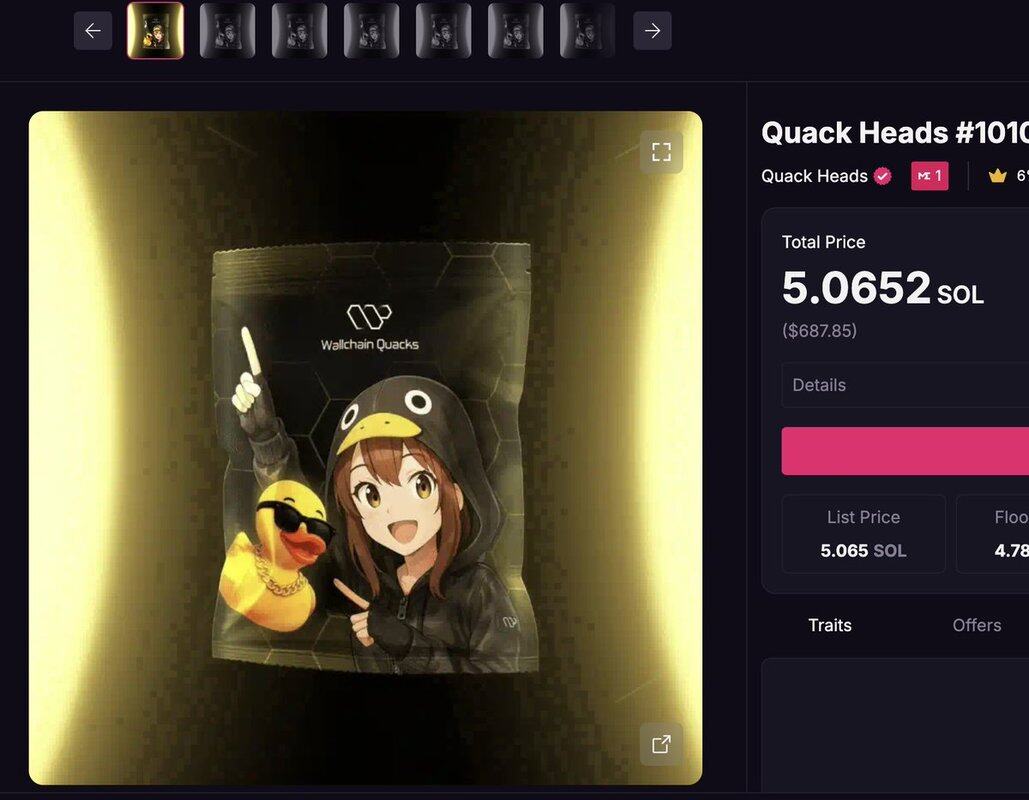Switch to the Traits tab
1029x800 pixels.
coord(830,625)
